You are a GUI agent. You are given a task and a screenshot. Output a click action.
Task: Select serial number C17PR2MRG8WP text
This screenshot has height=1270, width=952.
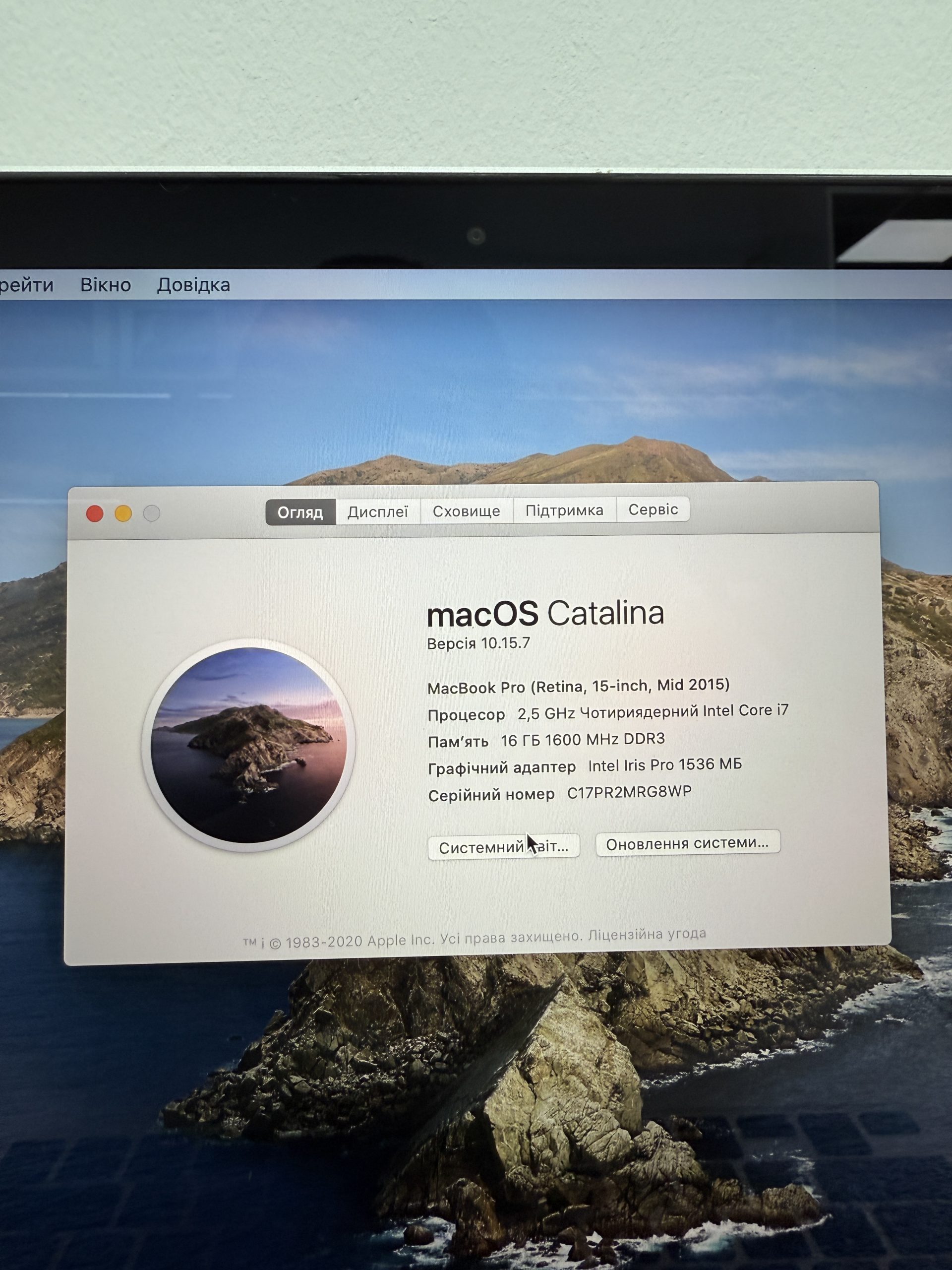[629, 792]
